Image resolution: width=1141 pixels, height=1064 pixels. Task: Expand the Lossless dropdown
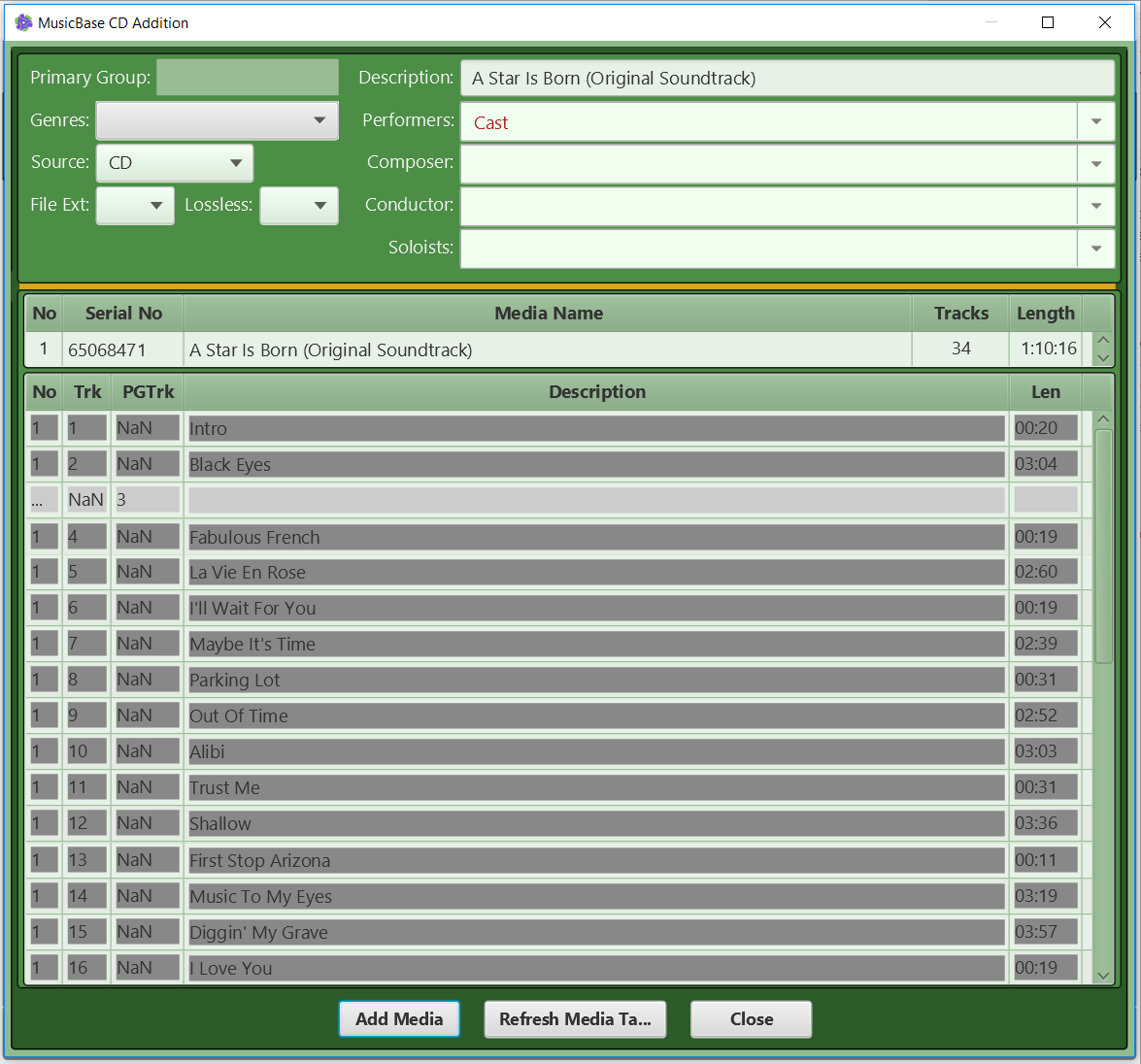(299, 206)
